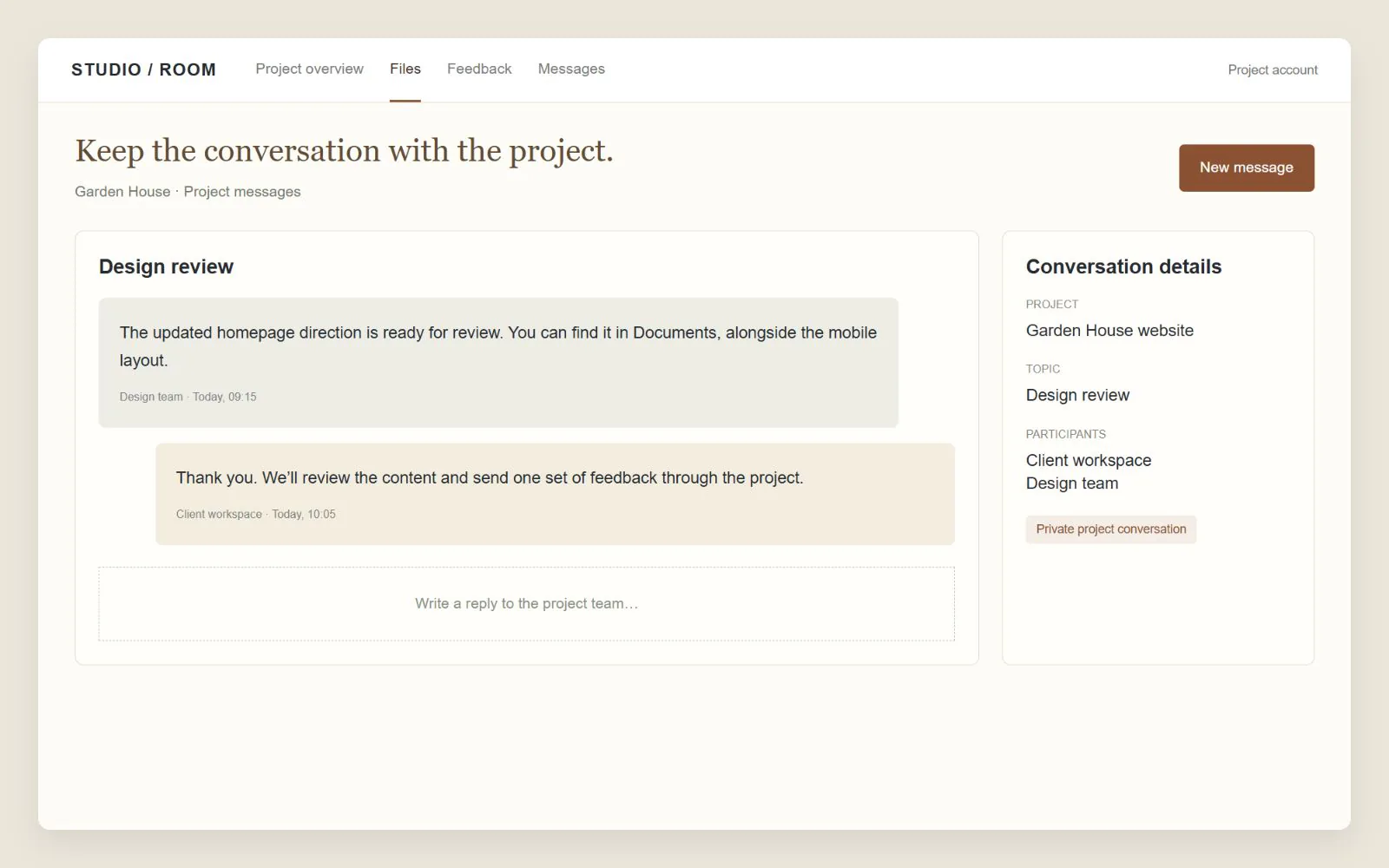
Task: Click Garden House website project name
Action: tap(1109, 330)
